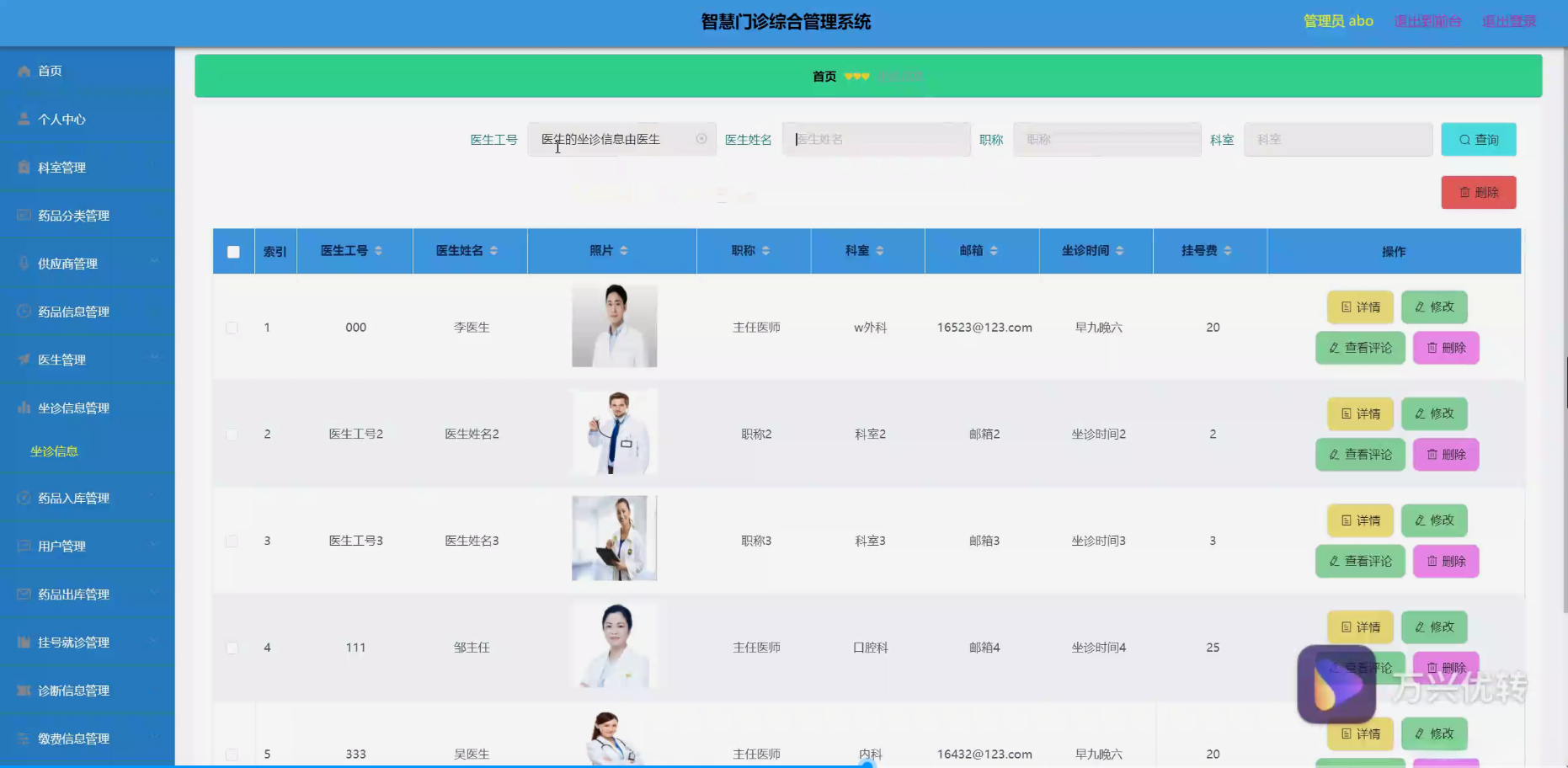This screenshot has height=768, width=1568.
Task: Select the checkbox for 吴医生's row
Action: point(232,755)
